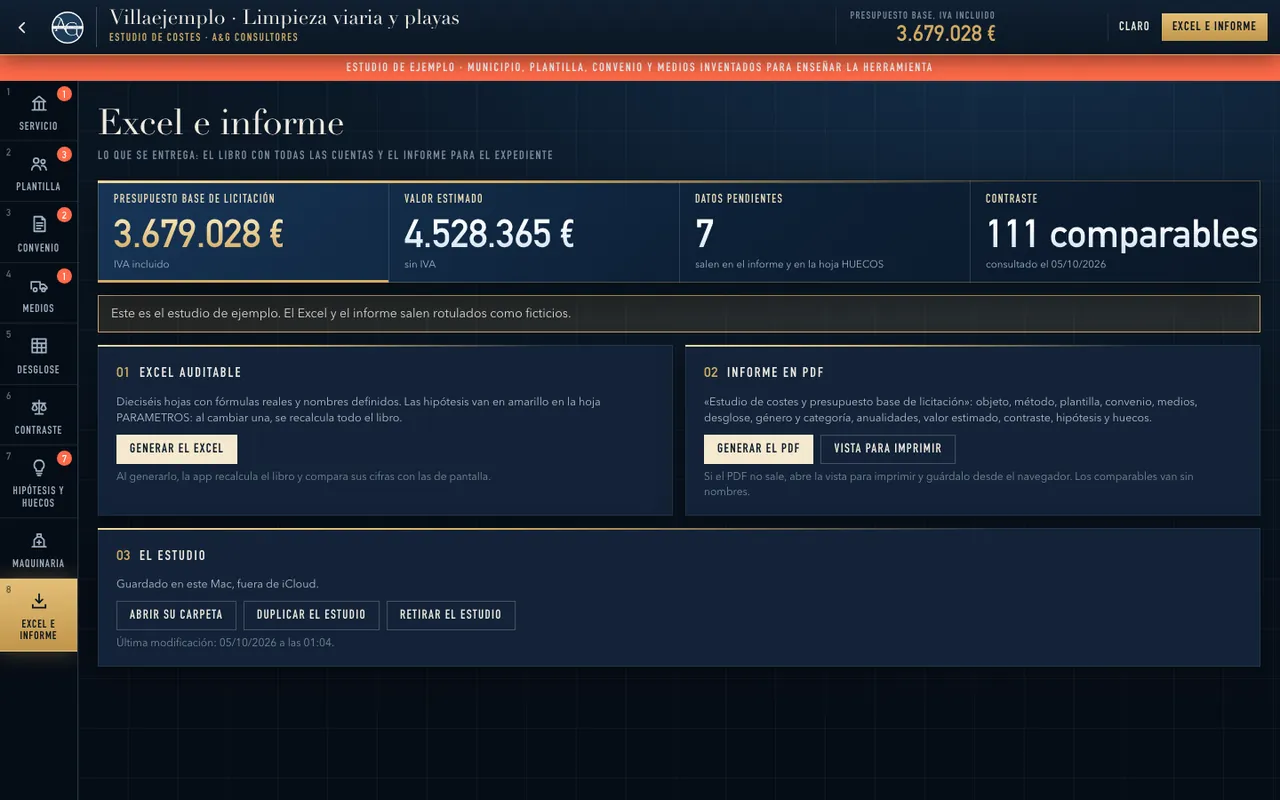Click Retirar el estudio
The height and width of the screenshot is (800, 1280).
pyautogui.click(x=451, y=615)
